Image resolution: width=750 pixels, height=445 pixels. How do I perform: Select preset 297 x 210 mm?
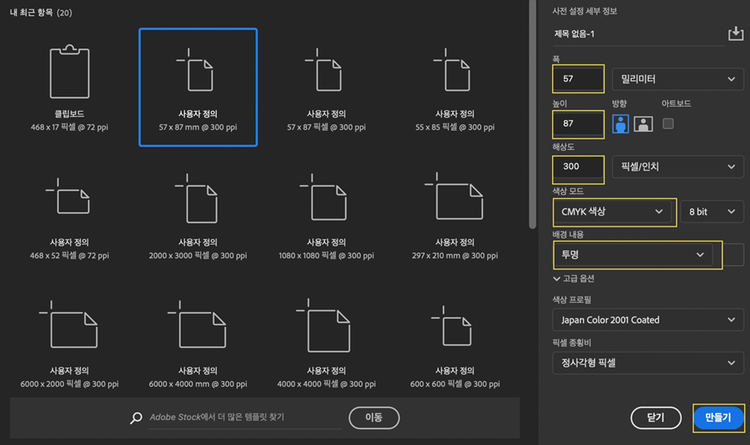pyautogui.click(x=454, y=216)
